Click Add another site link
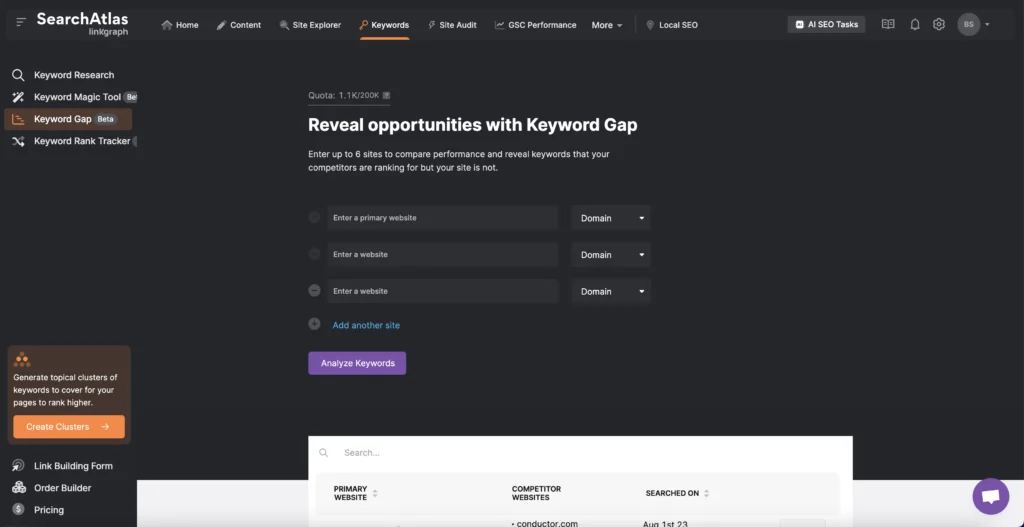Image resolution: width=1024 pixels, height=527 pixels. point(366,325)
